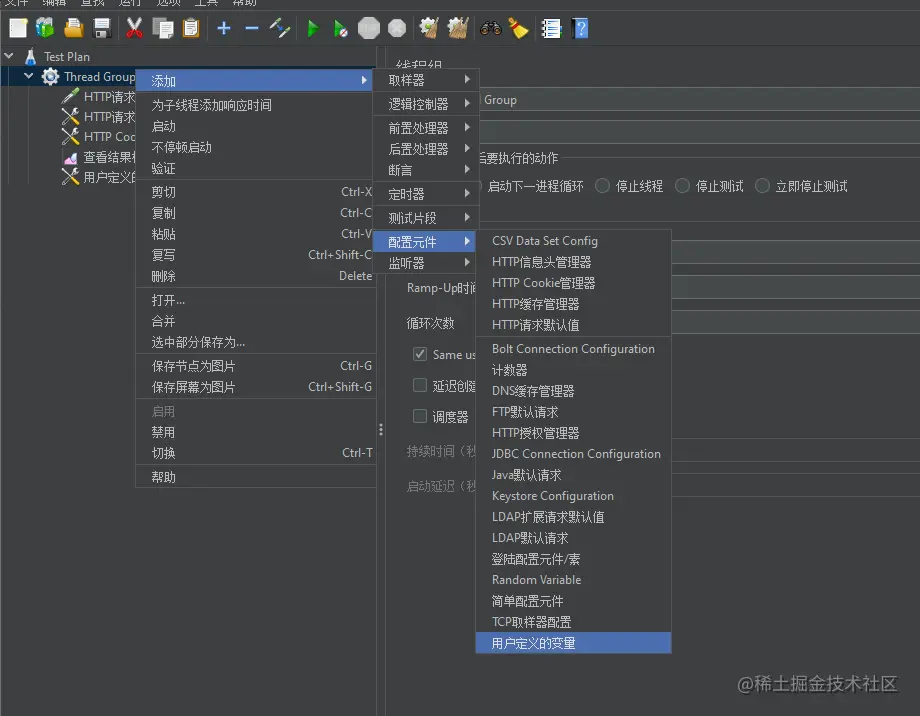Choose HTTP Cookie管理器 menu item
Viewport: 920px width, 716px height.
[573, 283]
